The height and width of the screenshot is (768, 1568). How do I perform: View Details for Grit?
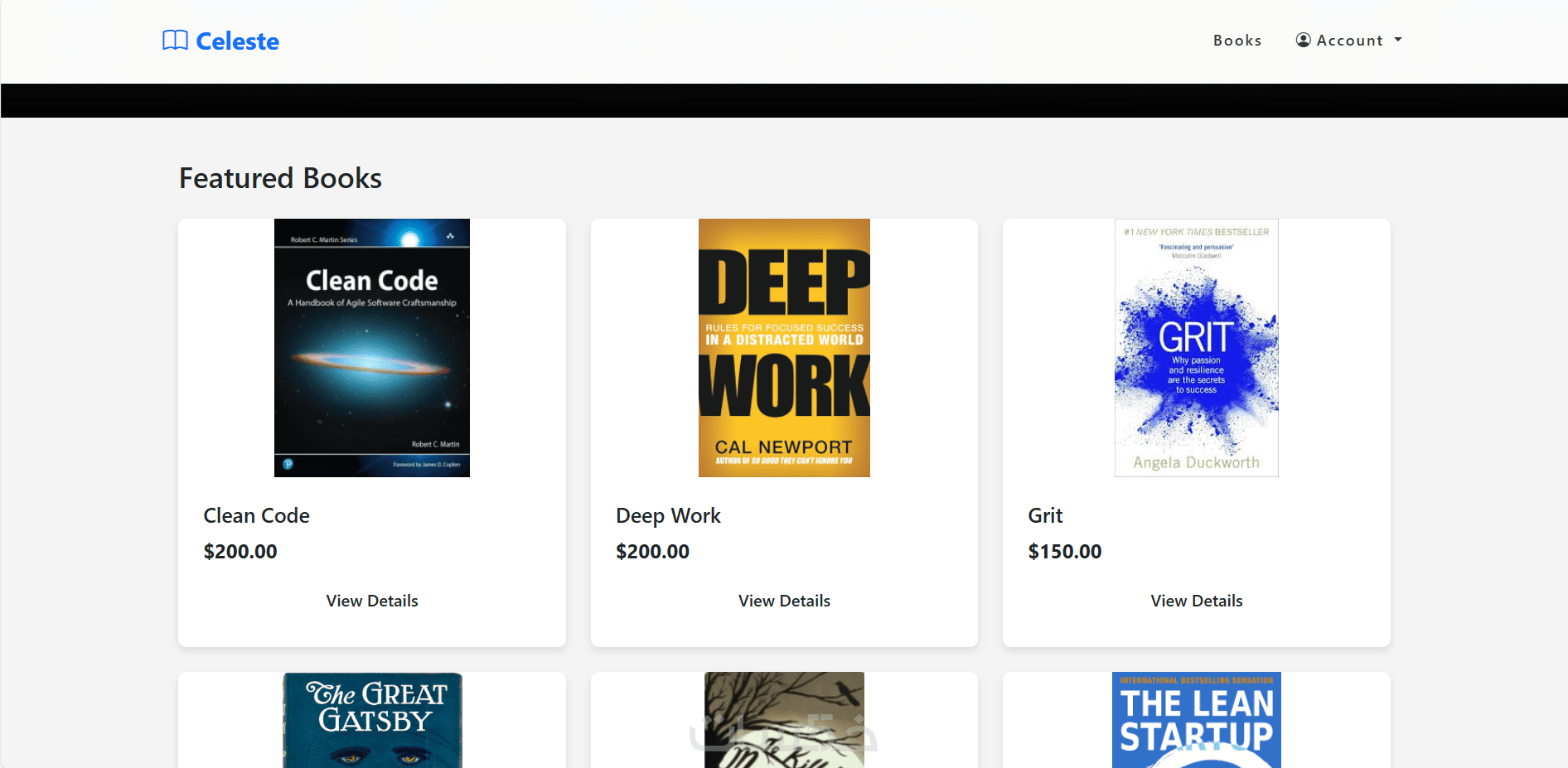coord(1197,601)
